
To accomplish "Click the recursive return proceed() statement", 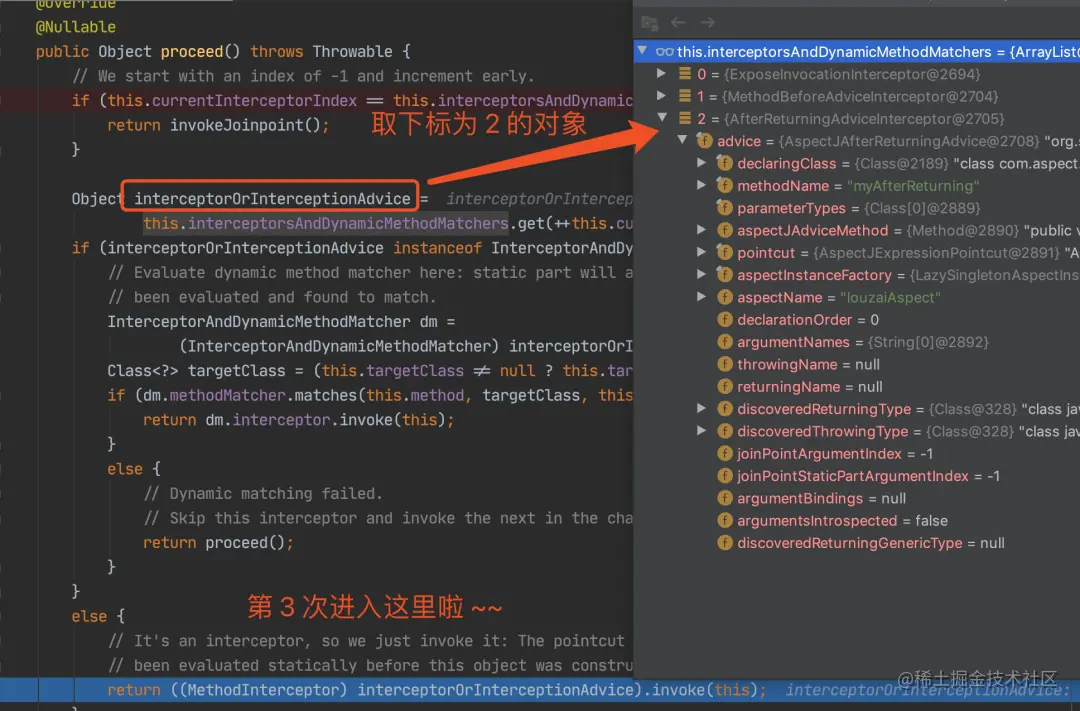I will pos(218,542).
